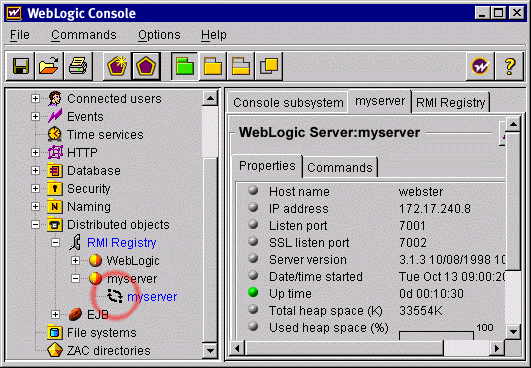Click tree panel scroll down arrow
This screenshot has width=531, height=368.
pyautogui.click(x=210, y=351)
